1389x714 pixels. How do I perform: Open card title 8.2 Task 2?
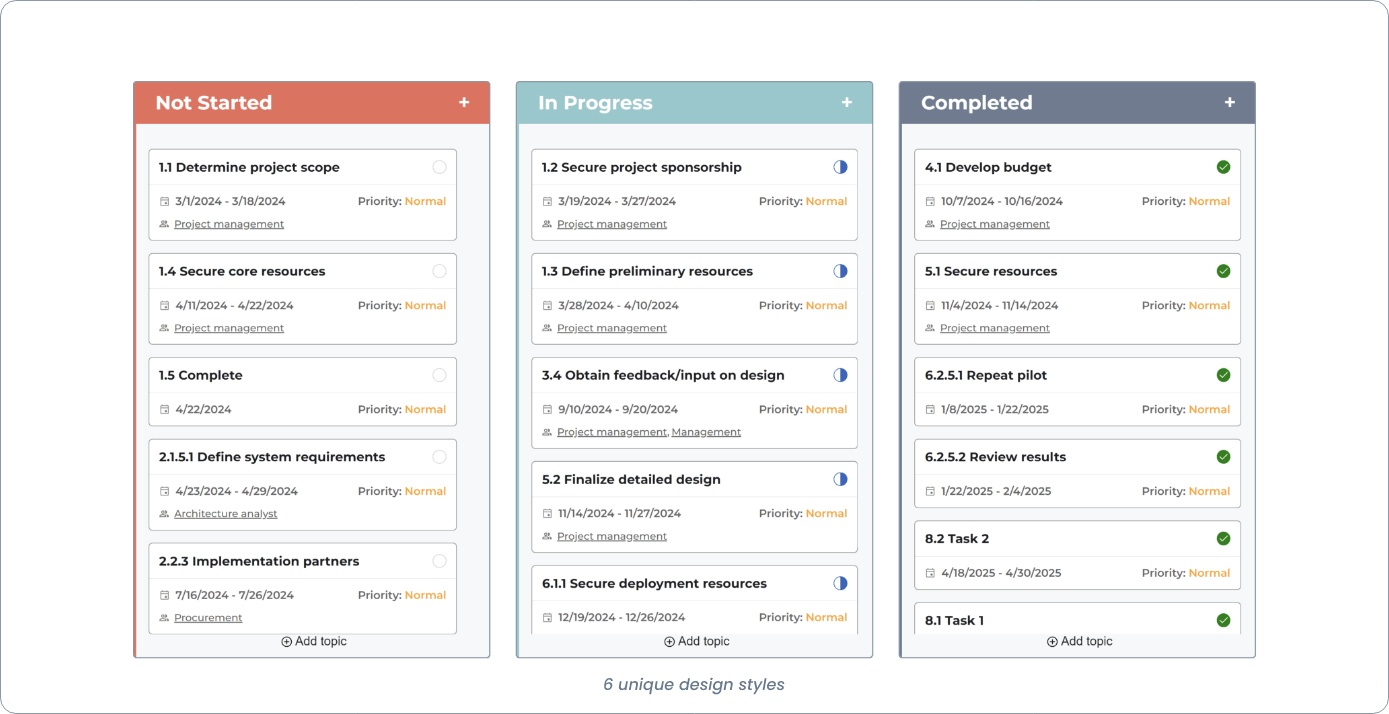957,539
